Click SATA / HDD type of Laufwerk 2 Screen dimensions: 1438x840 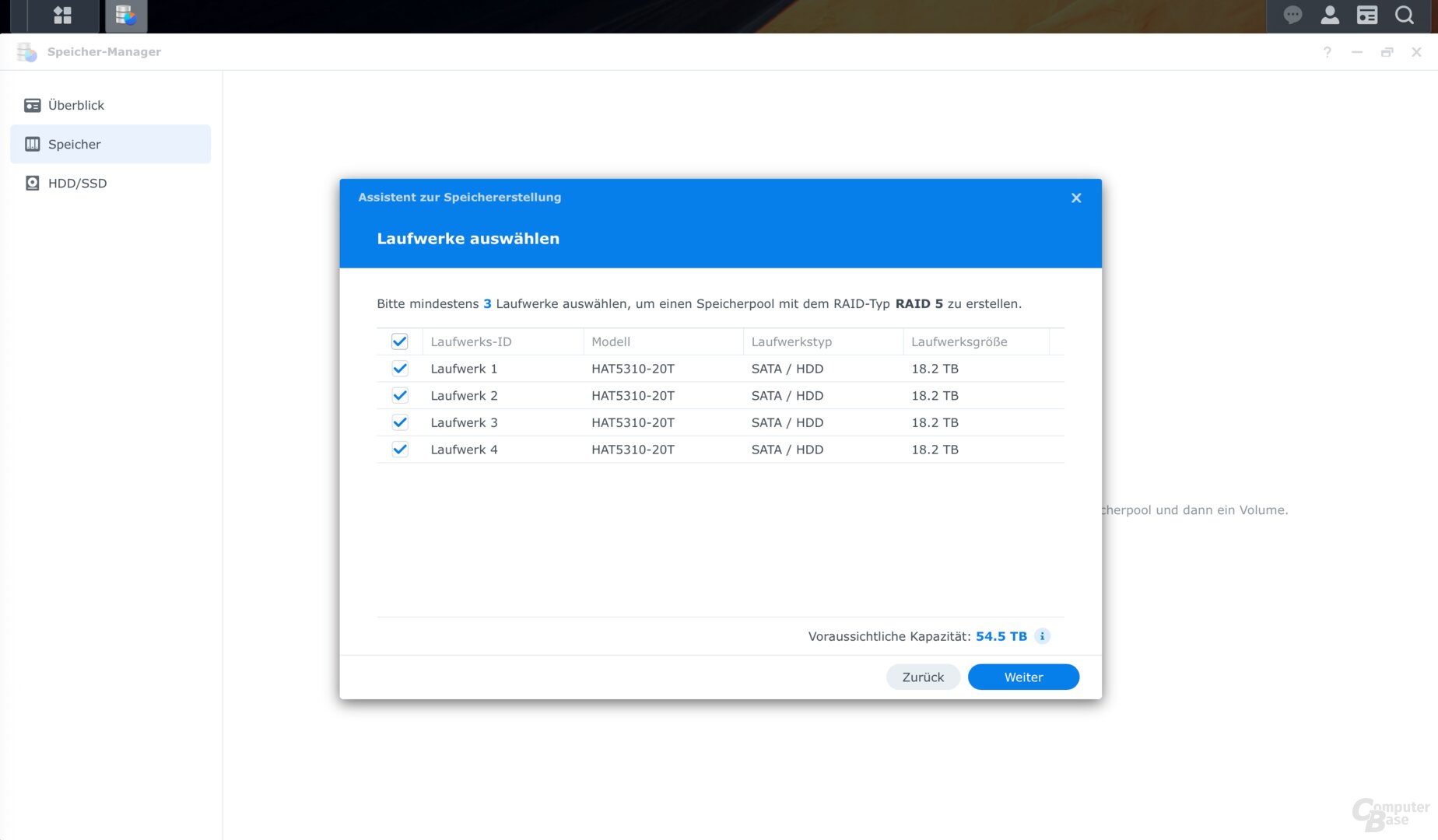pyautogui.click(x=787, y=395)
